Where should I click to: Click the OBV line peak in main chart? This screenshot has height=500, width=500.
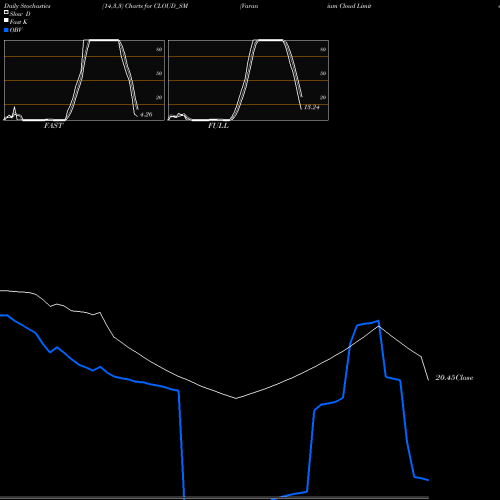tap(378, 321)
